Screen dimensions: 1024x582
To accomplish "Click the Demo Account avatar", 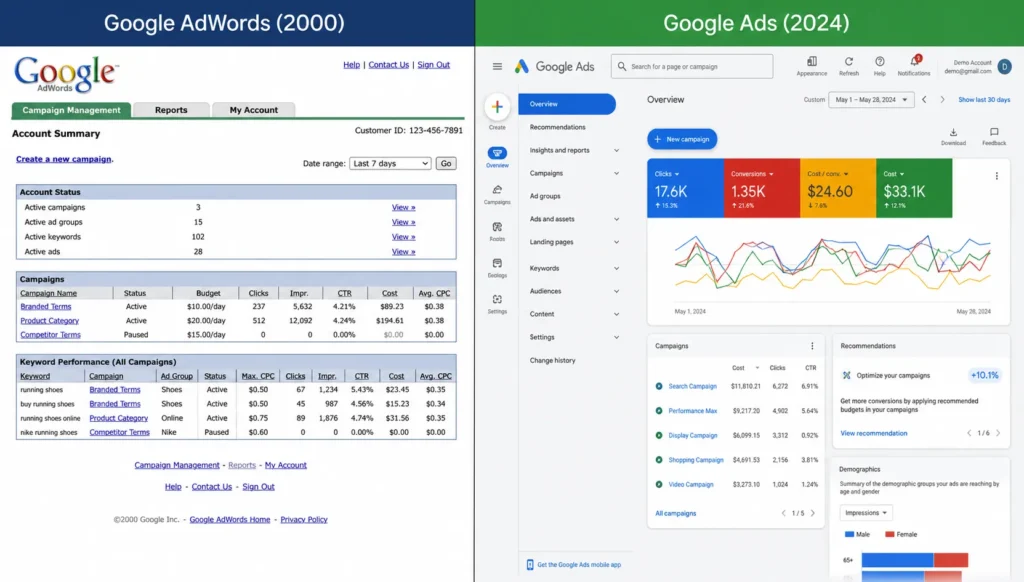I will coord(1004,67).
